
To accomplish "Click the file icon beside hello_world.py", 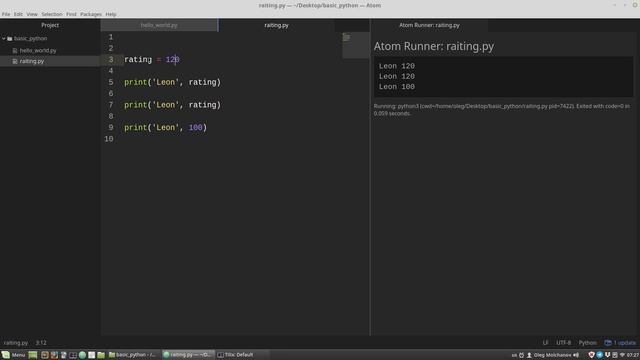I will tap(15, 51).
